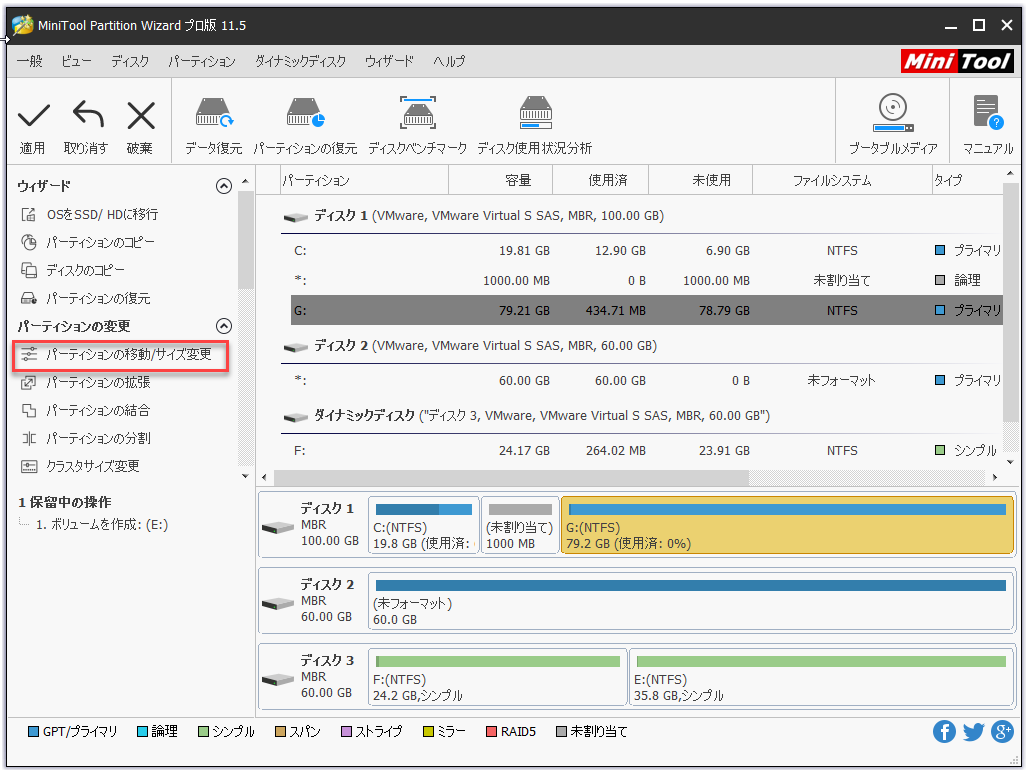Click sidebar scroll up arrow

tap(245, 181)
